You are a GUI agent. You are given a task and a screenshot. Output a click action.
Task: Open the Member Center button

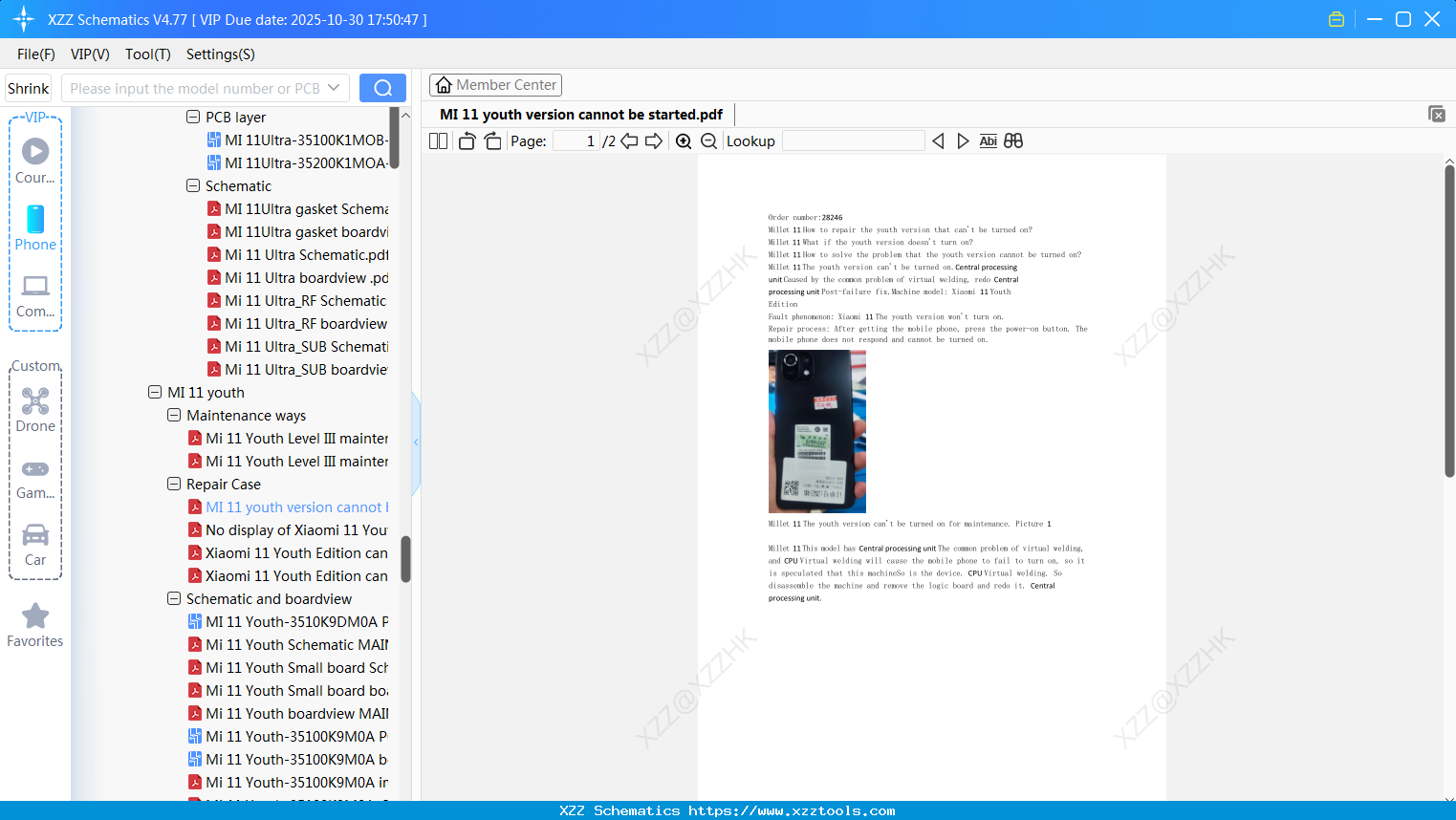pos(495,85)
